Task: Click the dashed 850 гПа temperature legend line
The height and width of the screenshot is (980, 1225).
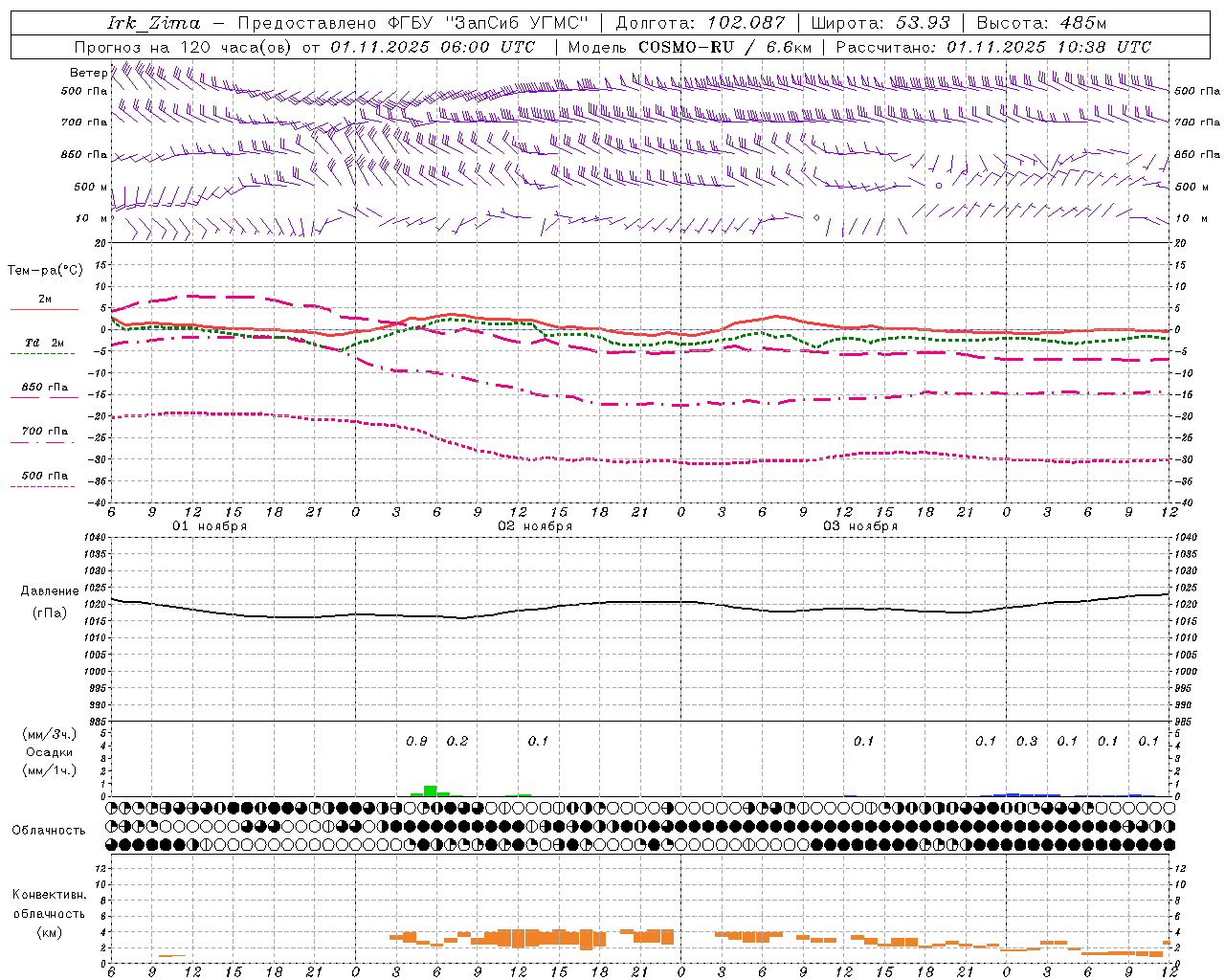Action: point(44,397)
